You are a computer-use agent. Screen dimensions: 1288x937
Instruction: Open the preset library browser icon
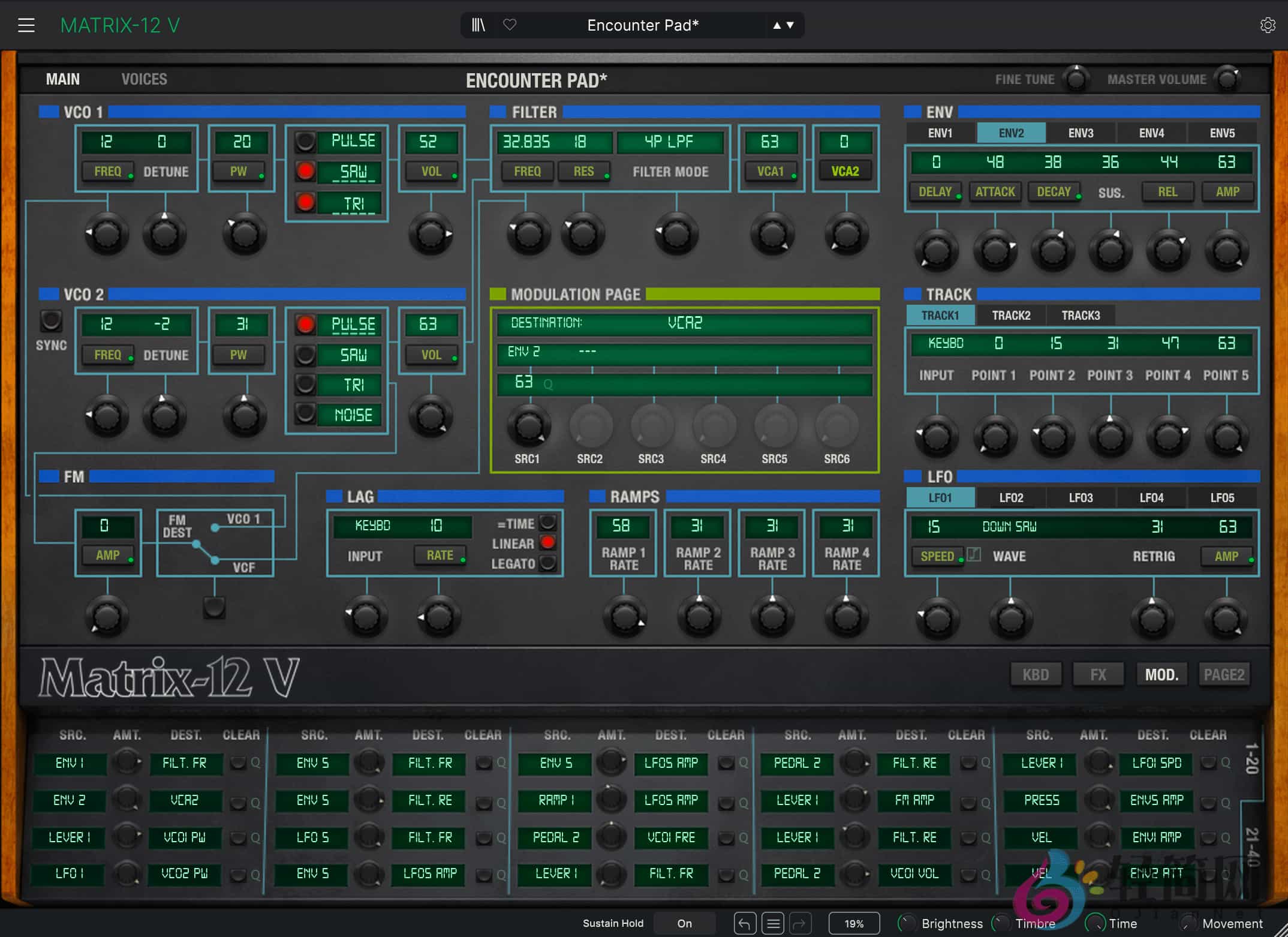tap(479, 25)
